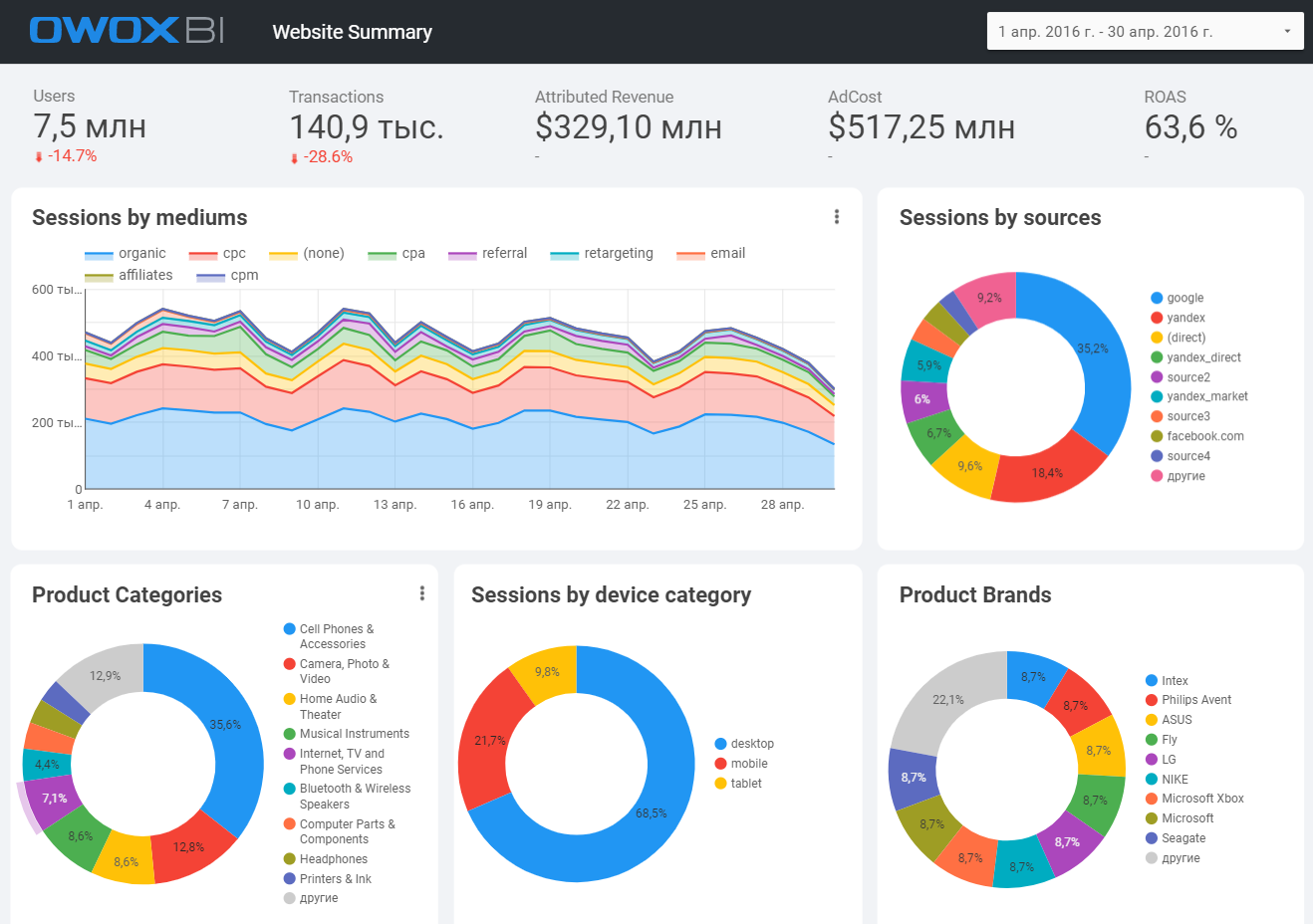Toggle the email legend entry
Image resolution: width=1313 pixels, height=924 pixels.
[x=711, y=254]
